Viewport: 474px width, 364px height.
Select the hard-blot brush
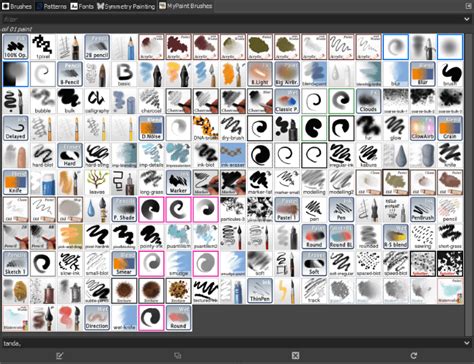[43, 155]
